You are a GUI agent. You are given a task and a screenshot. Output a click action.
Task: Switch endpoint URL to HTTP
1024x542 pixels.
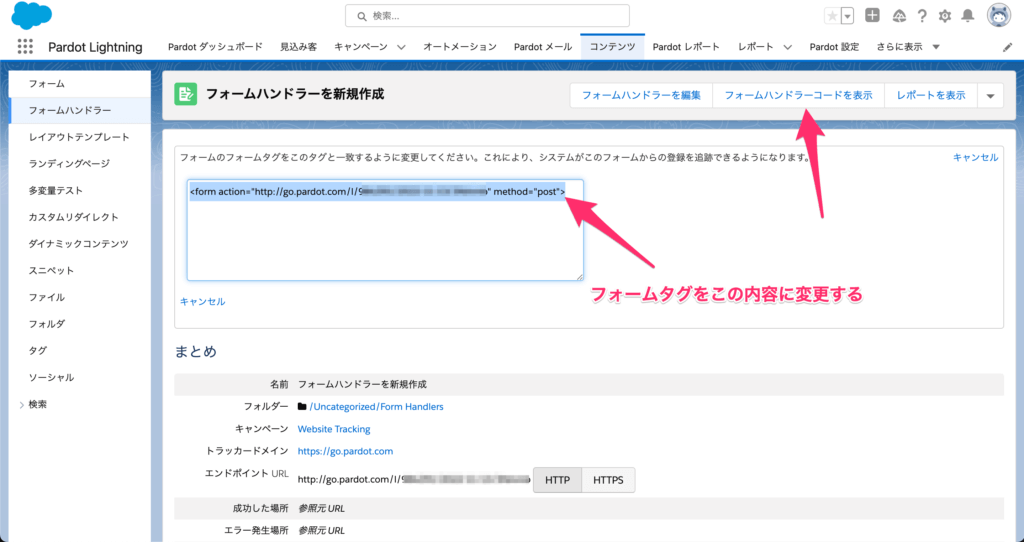[557, 480]
